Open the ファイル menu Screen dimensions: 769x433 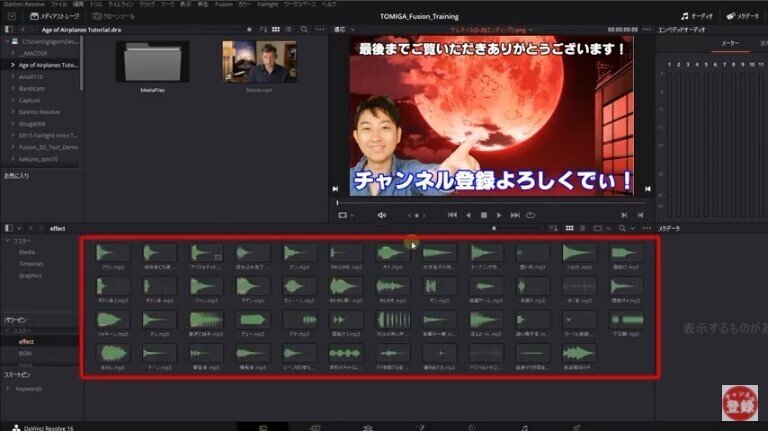[x=59, y=4]
